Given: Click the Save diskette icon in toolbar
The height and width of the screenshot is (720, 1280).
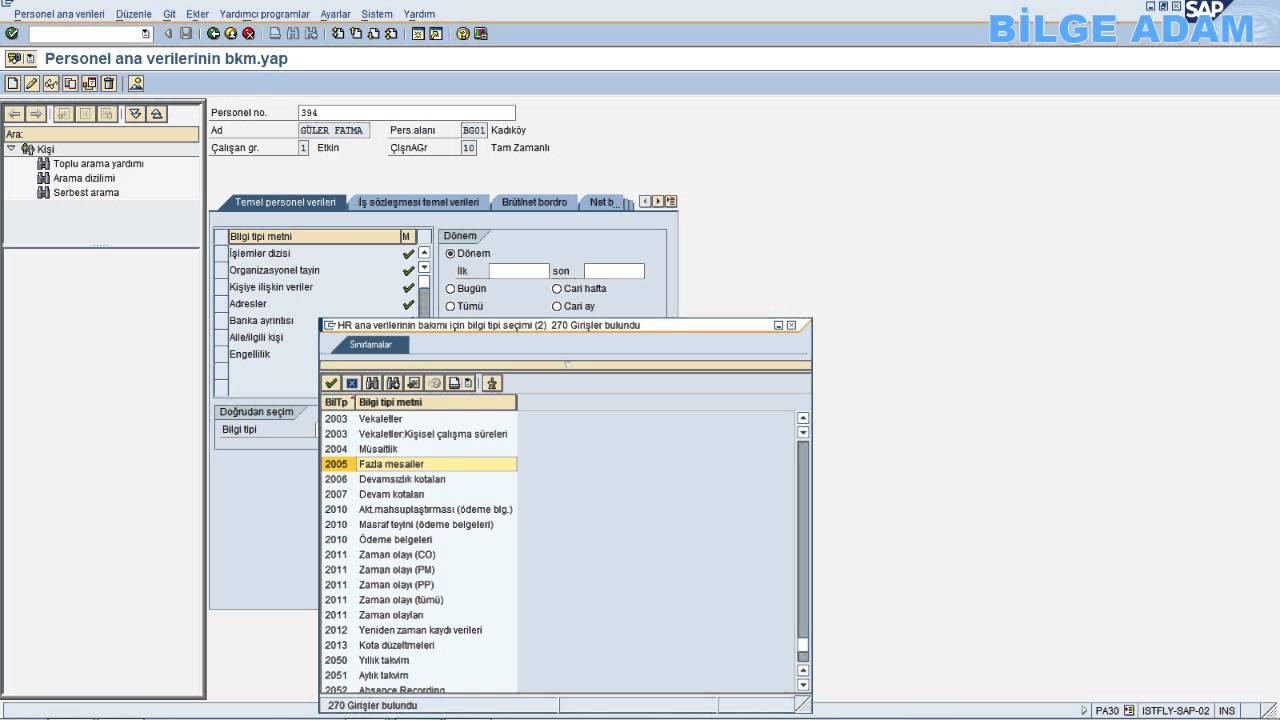Looking at the screenshot, I should pos(186,33).
